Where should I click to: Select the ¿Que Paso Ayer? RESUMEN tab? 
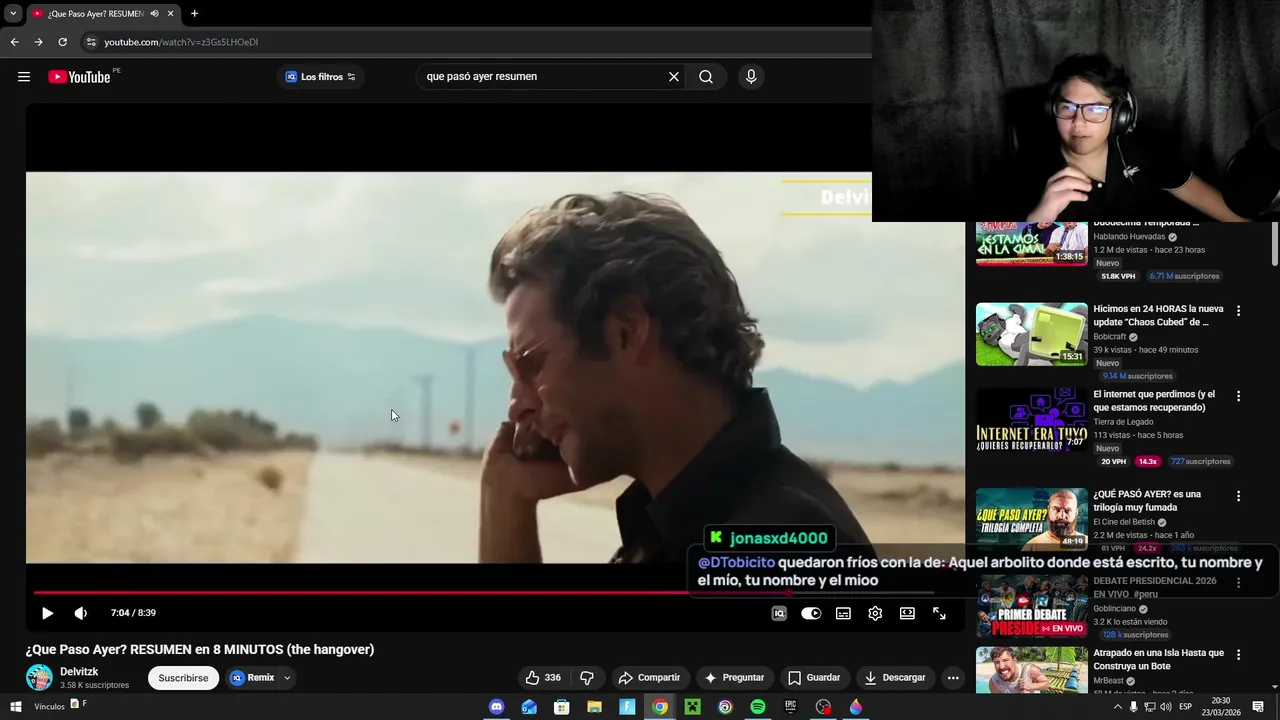tap(95, 14)
